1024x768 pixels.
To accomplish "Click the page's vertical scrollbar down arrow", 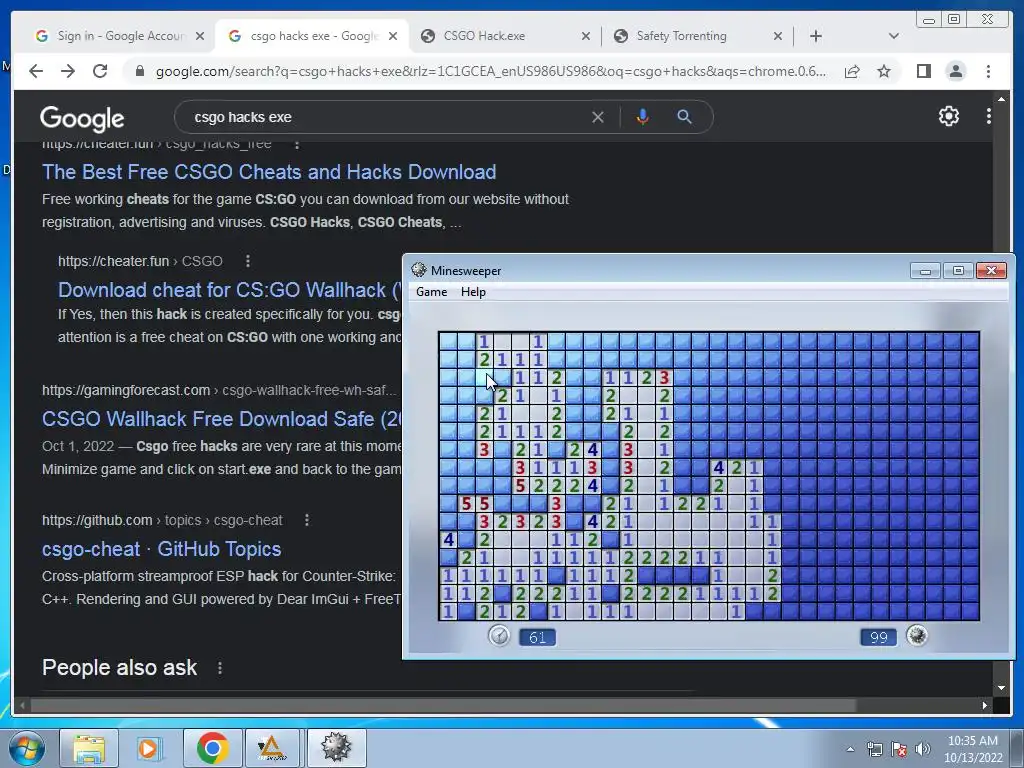I will click(x=1001, y=688).
